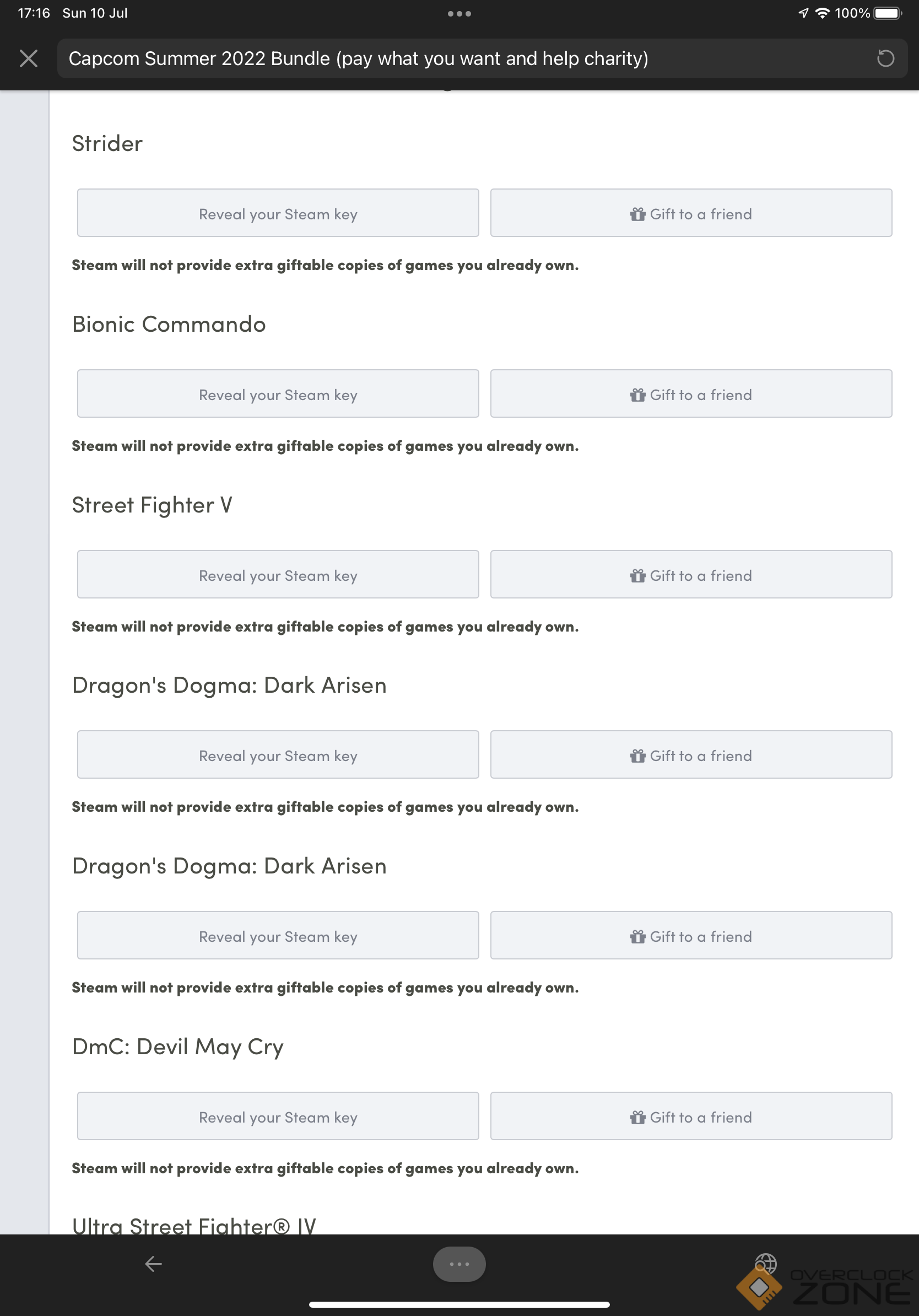This screenshot has width=919, height=1316.
Task: Gift Strider to a friend
Action: coord(691,213)
